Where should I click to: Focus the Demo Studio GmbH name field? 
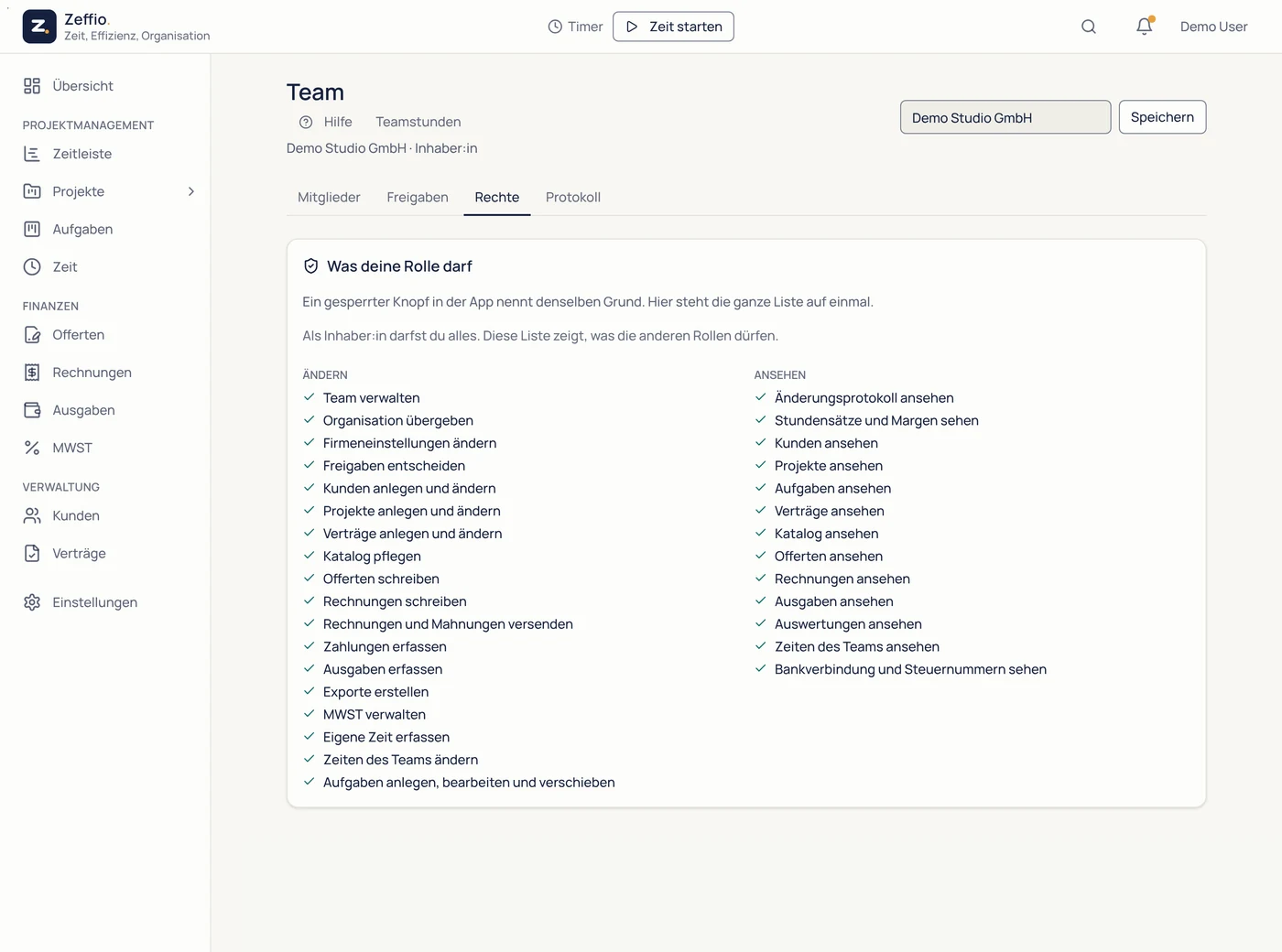point(1005,117)
